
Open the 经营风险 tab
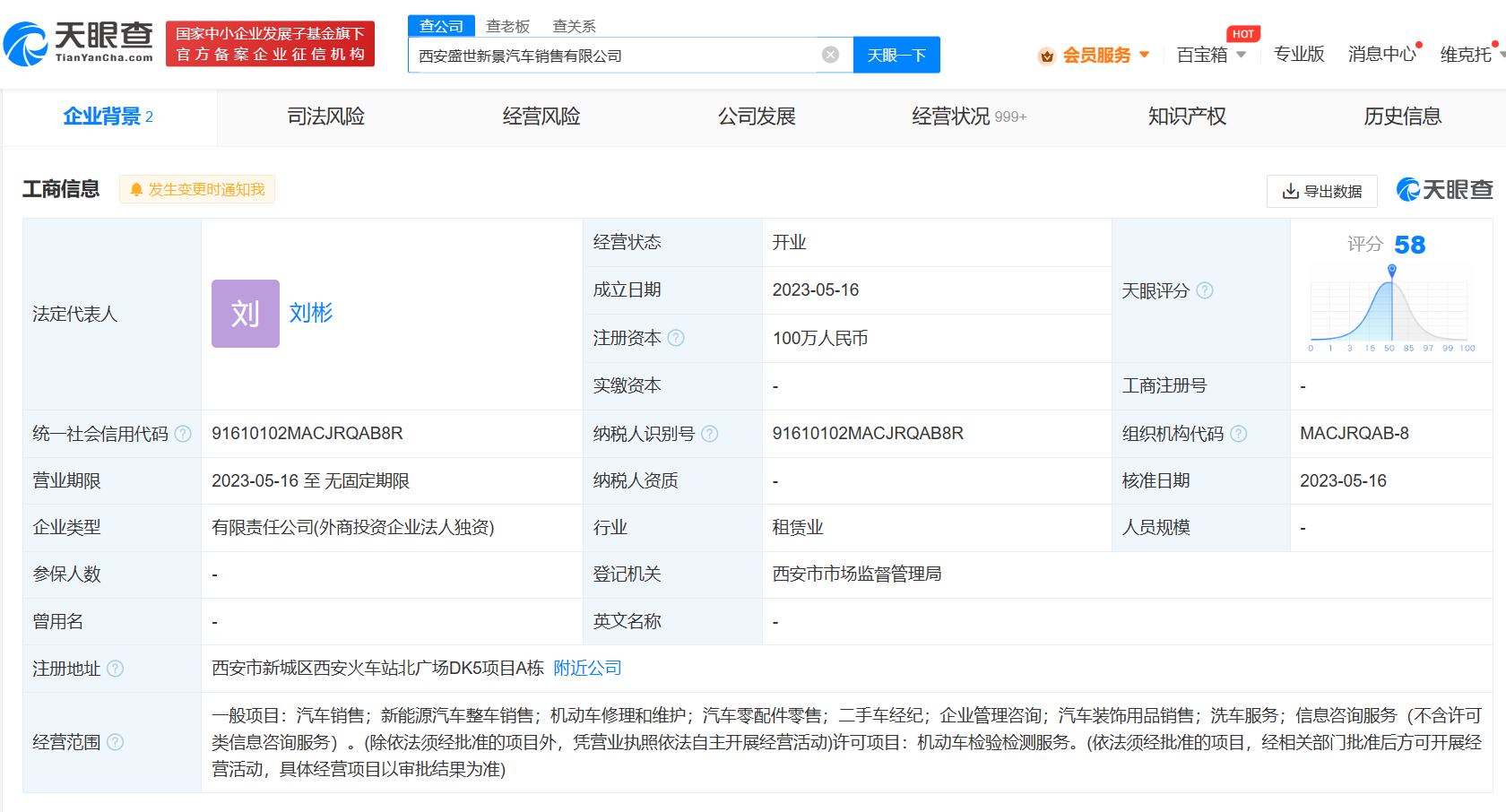click(541, 117)
